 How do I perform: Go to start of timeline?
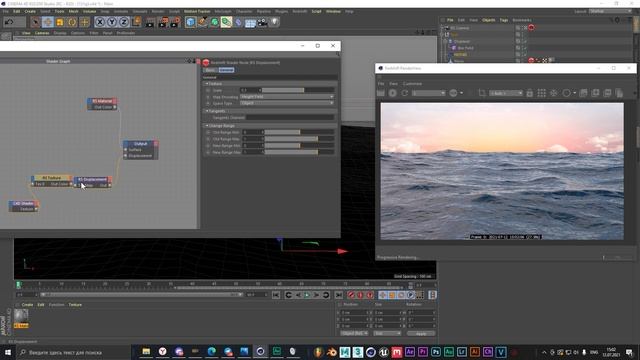tap(276, 295)
